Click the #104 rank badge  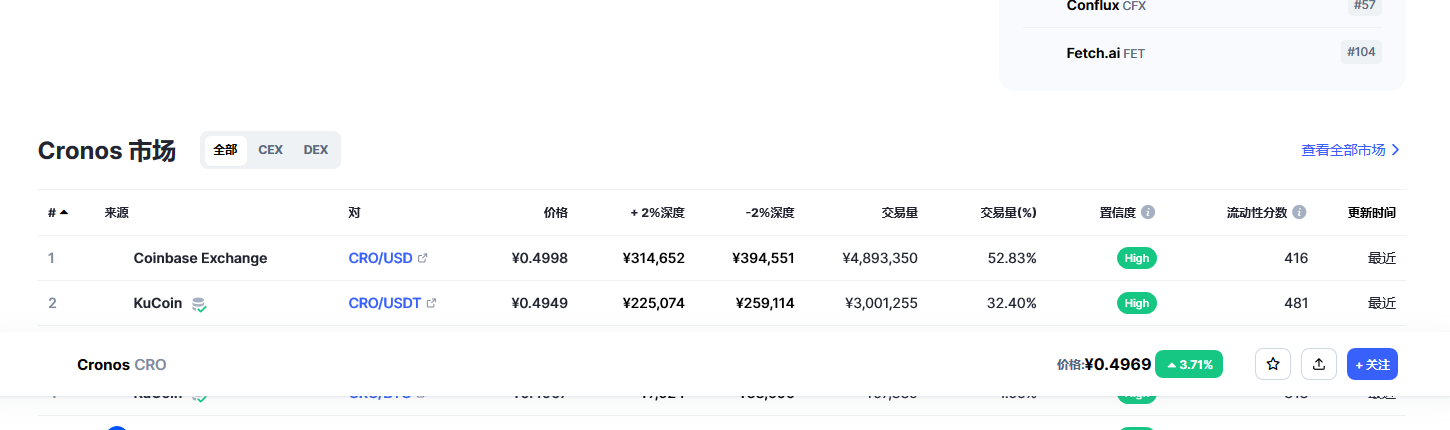pyautogui.click(x=1361, y=52)
